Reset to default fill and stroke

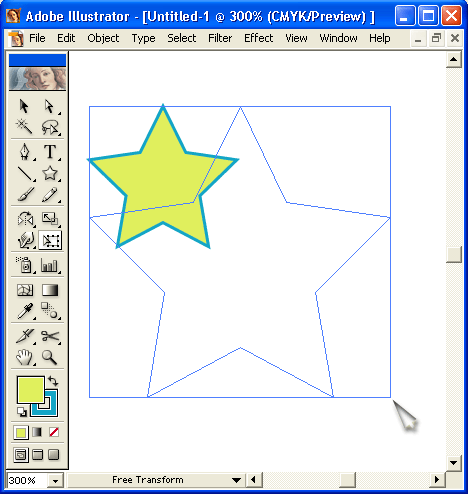[22, 412]
